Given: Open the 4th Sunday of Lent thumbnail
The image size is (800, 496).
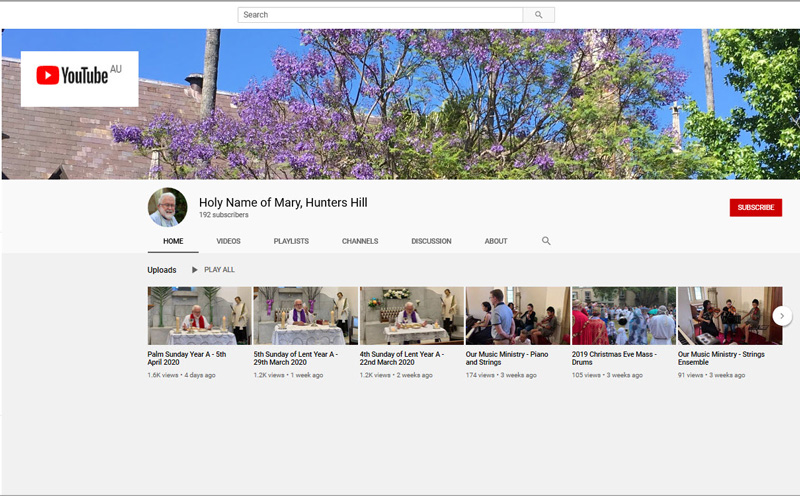Looking at the screenshot, I should tap(412, 315).
